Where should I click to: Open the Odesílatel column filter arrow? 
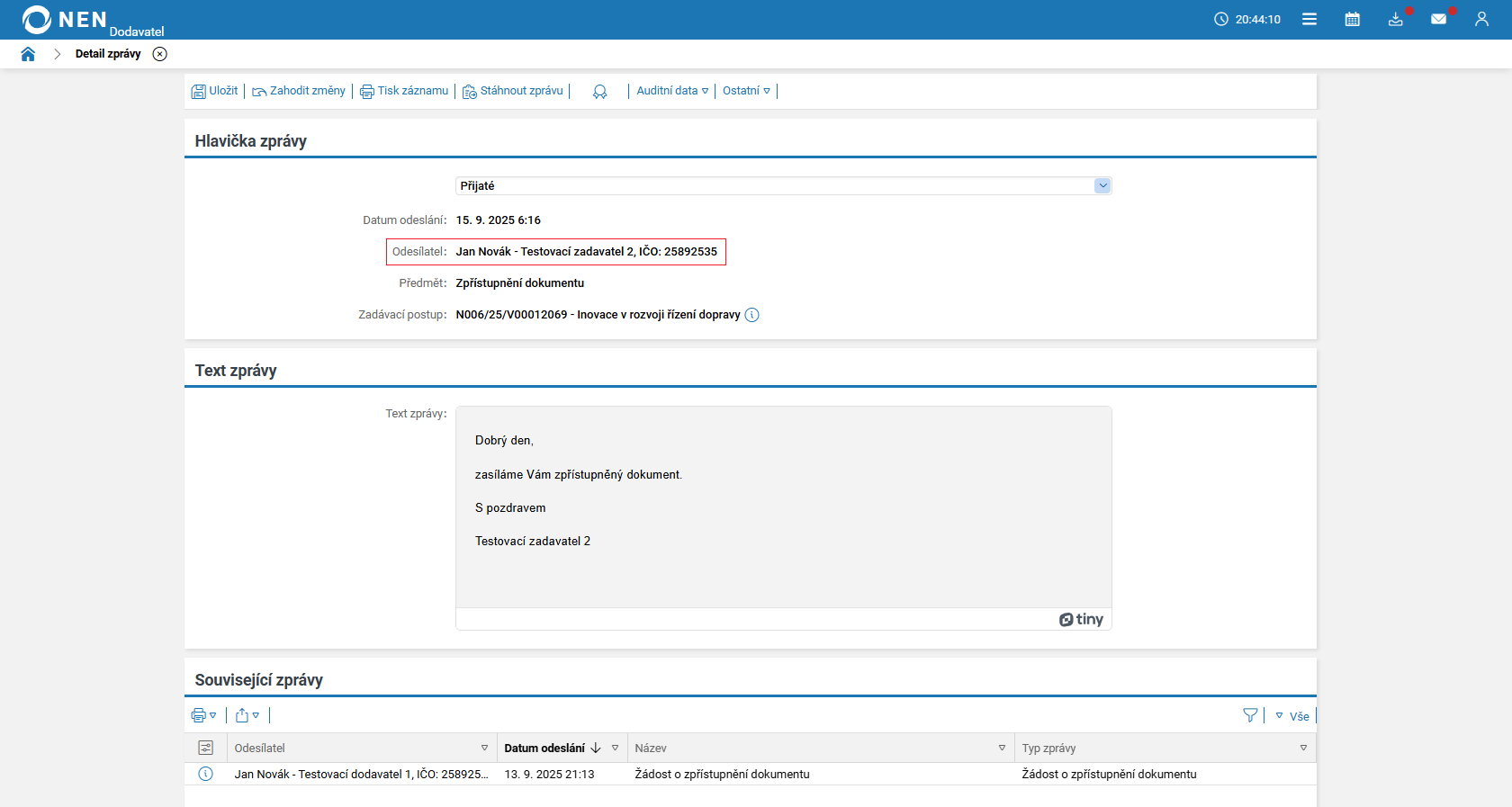tap(484, 749)
